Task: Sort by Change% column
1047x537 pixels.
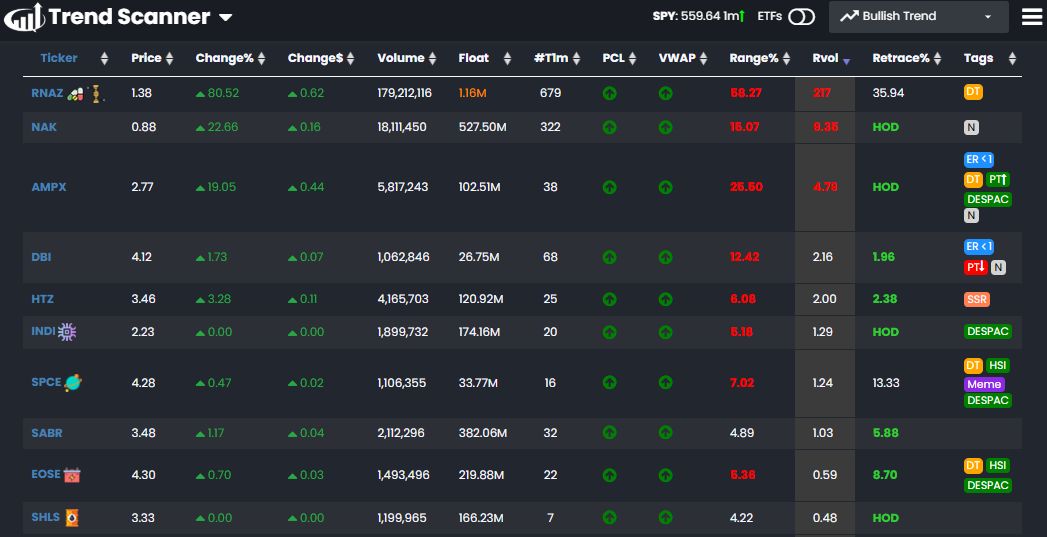Action: tap(230, 58)
